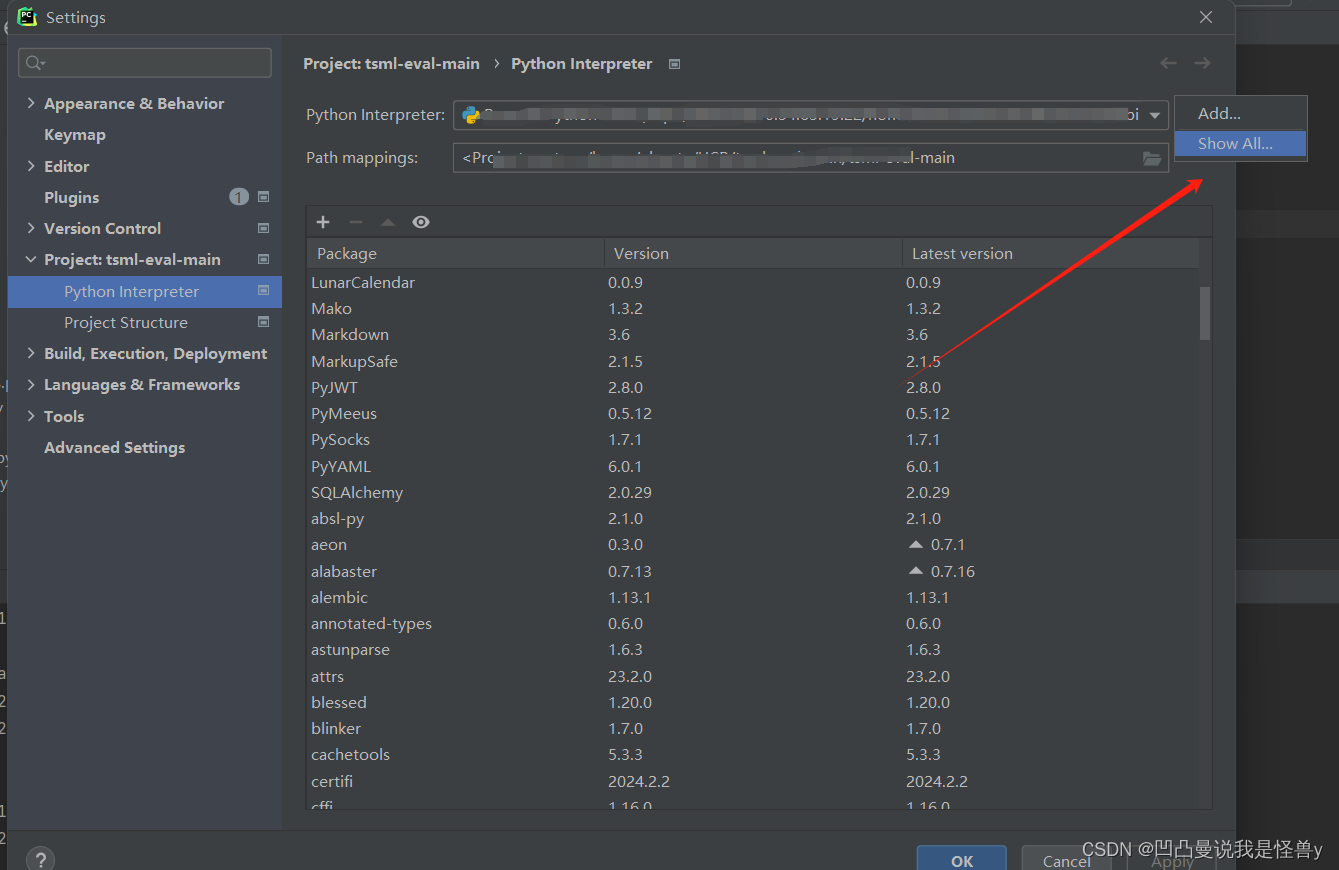1339x870 pixels.
Task: Select the annotated-types package row
Action: coord(753,623)
